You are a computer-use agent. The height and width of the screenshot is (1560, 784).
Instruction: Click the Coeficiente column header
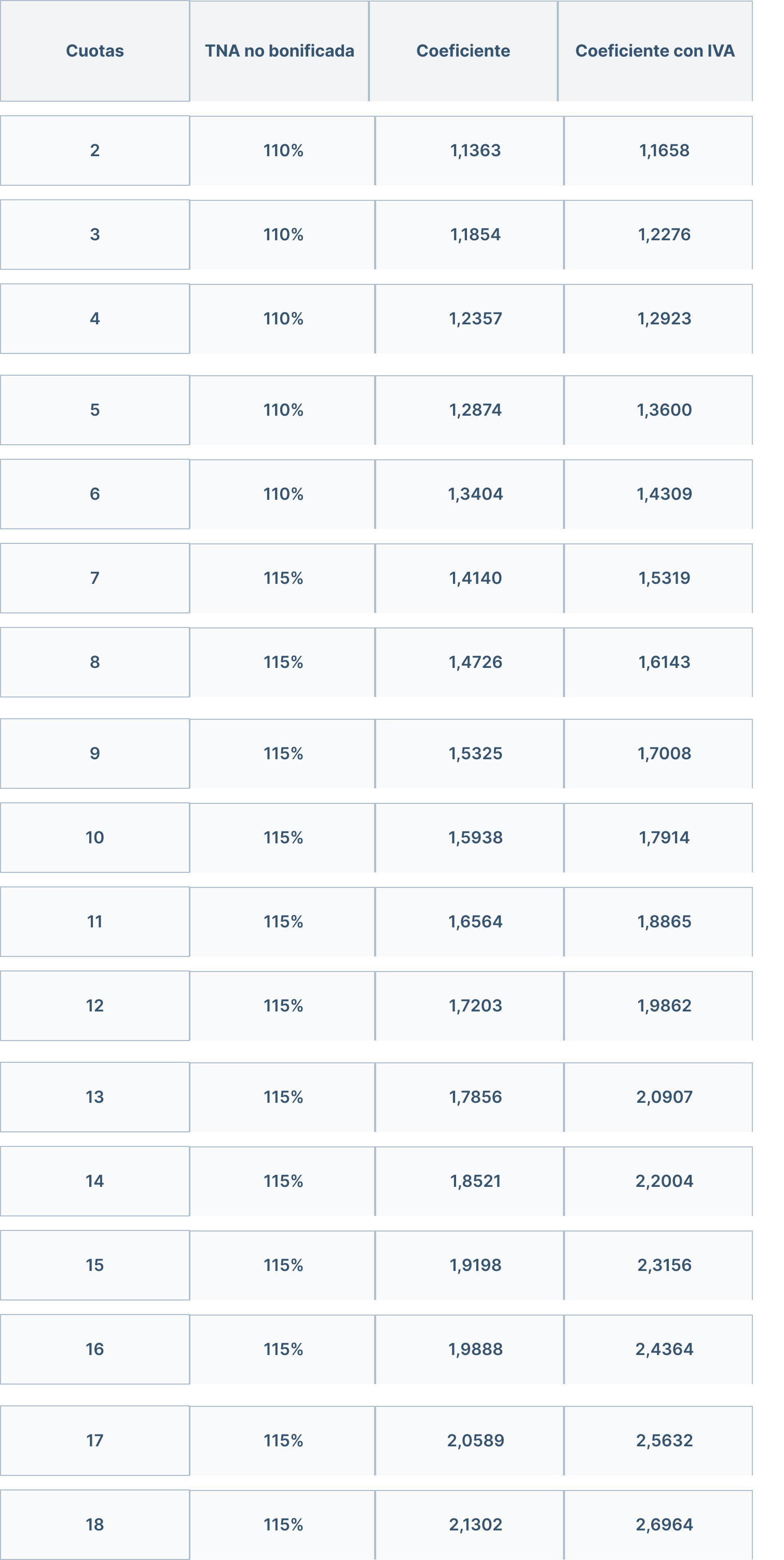click(462, 51)
